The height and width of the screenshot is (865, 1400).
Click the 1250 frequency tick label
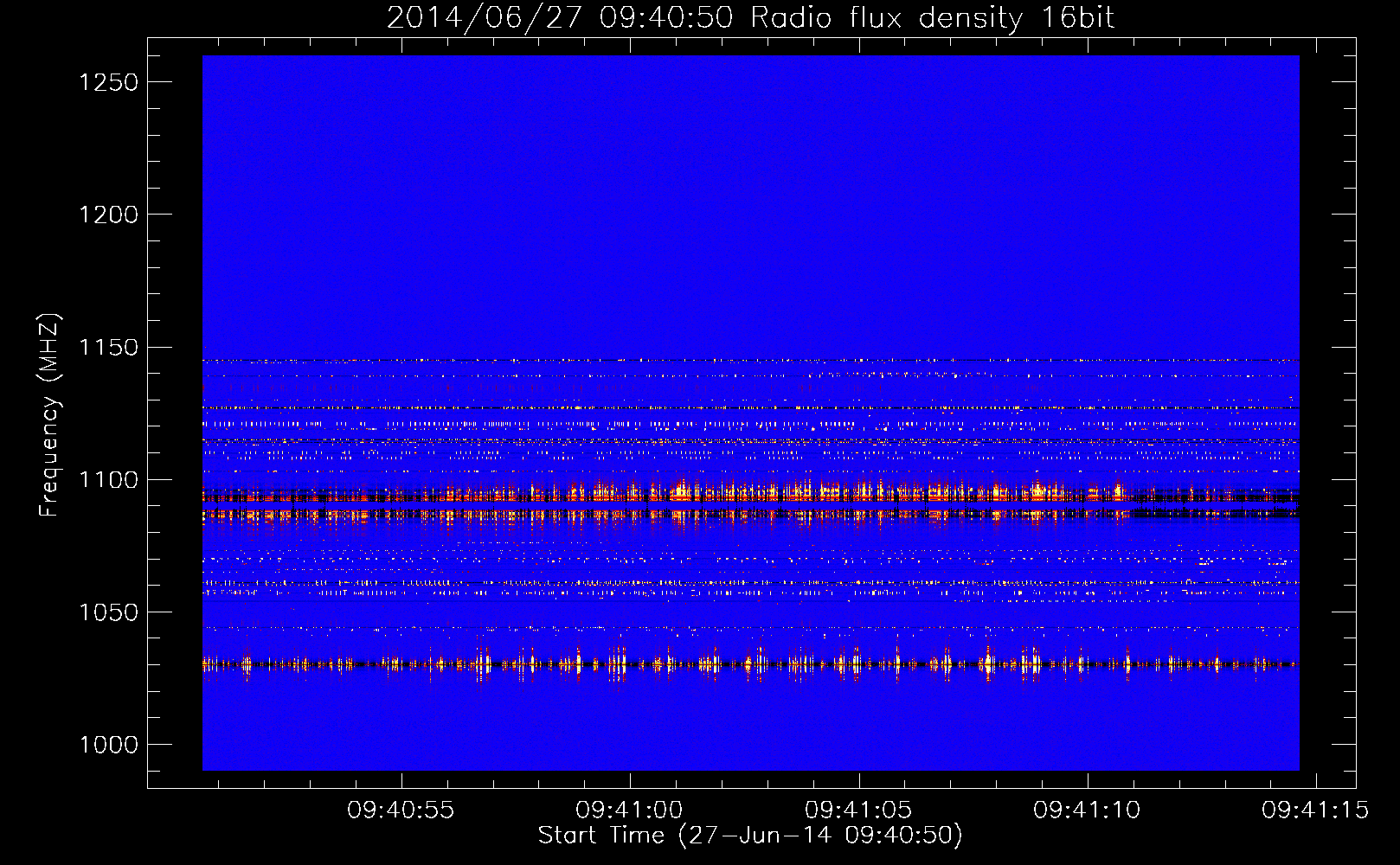[108, 82]
